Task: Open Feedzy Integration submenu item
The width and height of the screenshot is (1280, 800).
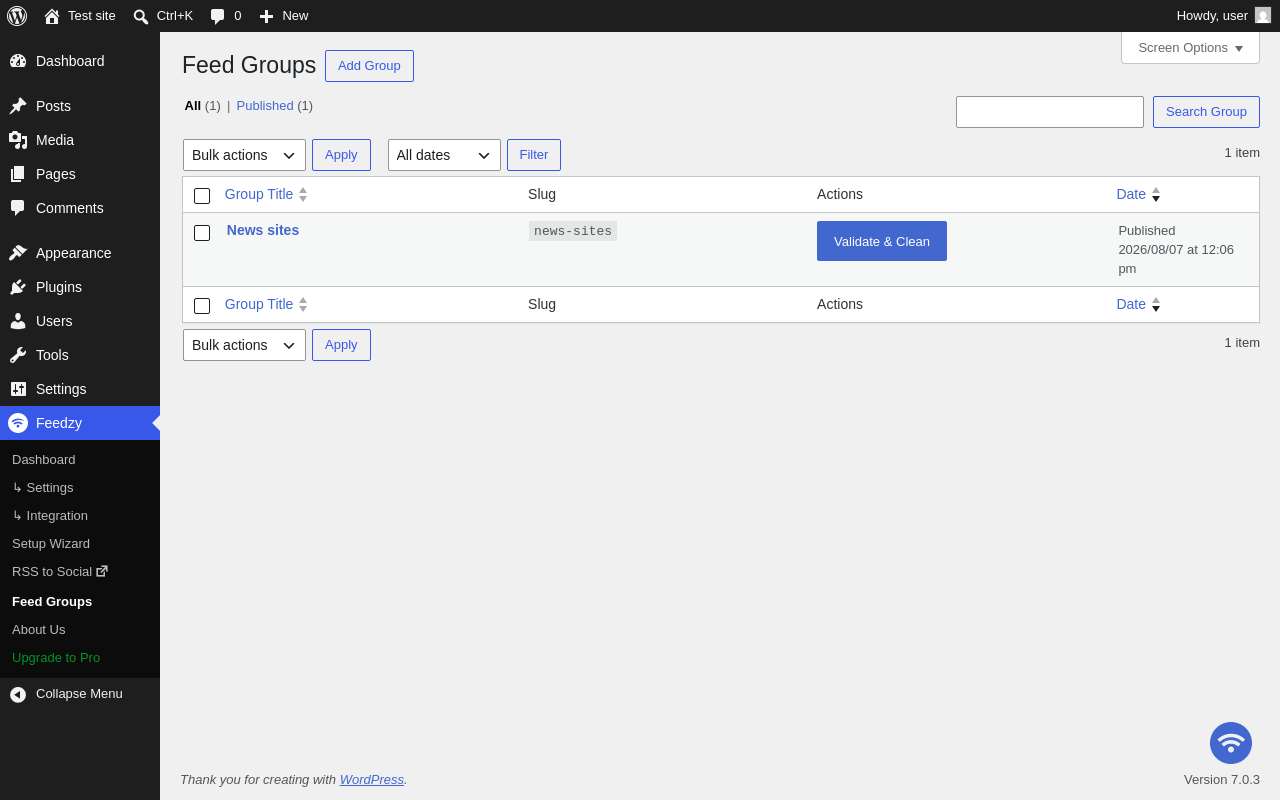Action: [x=50, y=515]
